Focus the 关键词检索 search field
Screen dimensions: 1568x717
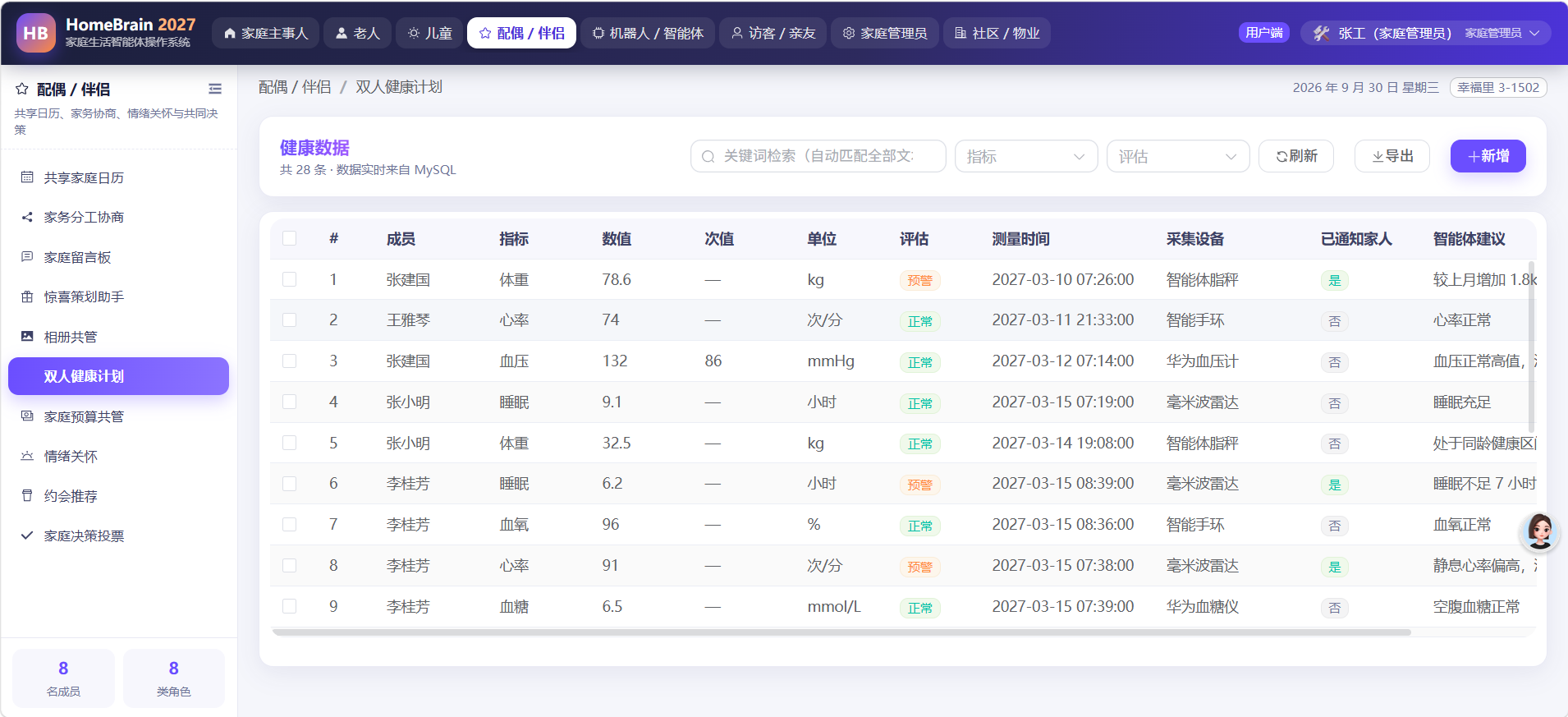pyautogui.click(x=818, y=156)
